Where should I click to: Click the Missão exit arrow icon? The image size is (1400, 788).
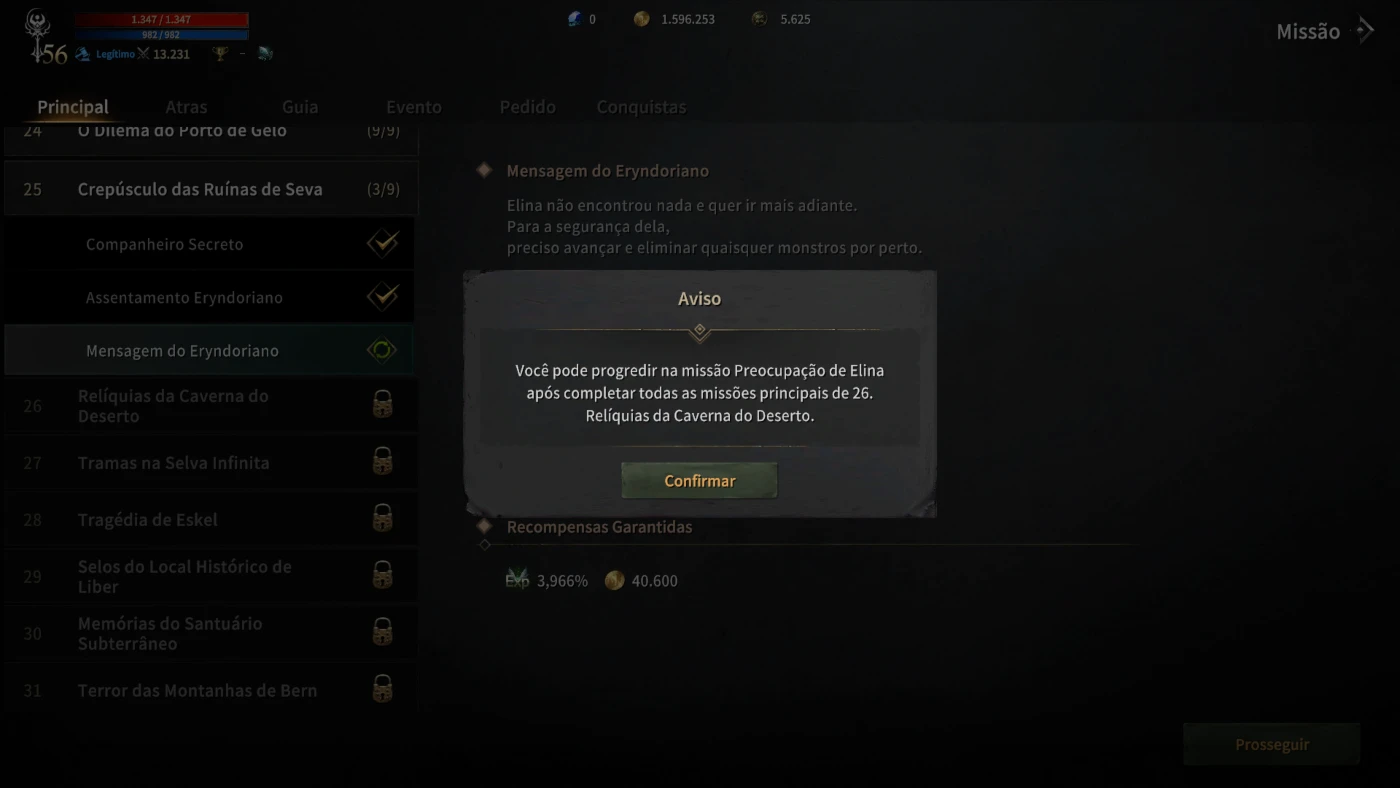pyautogui.click(x=1364, y=30)
